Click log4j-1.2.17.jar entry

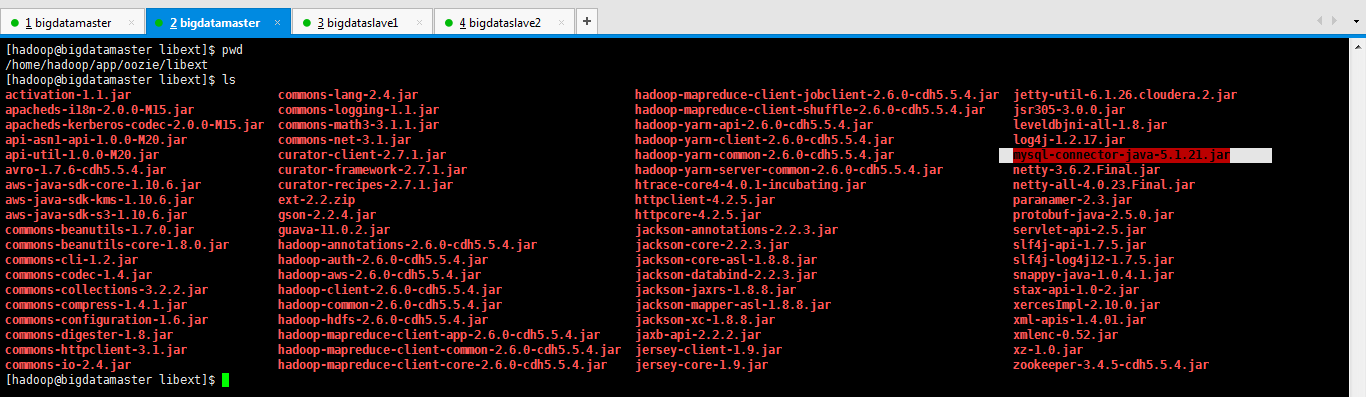1070,140
